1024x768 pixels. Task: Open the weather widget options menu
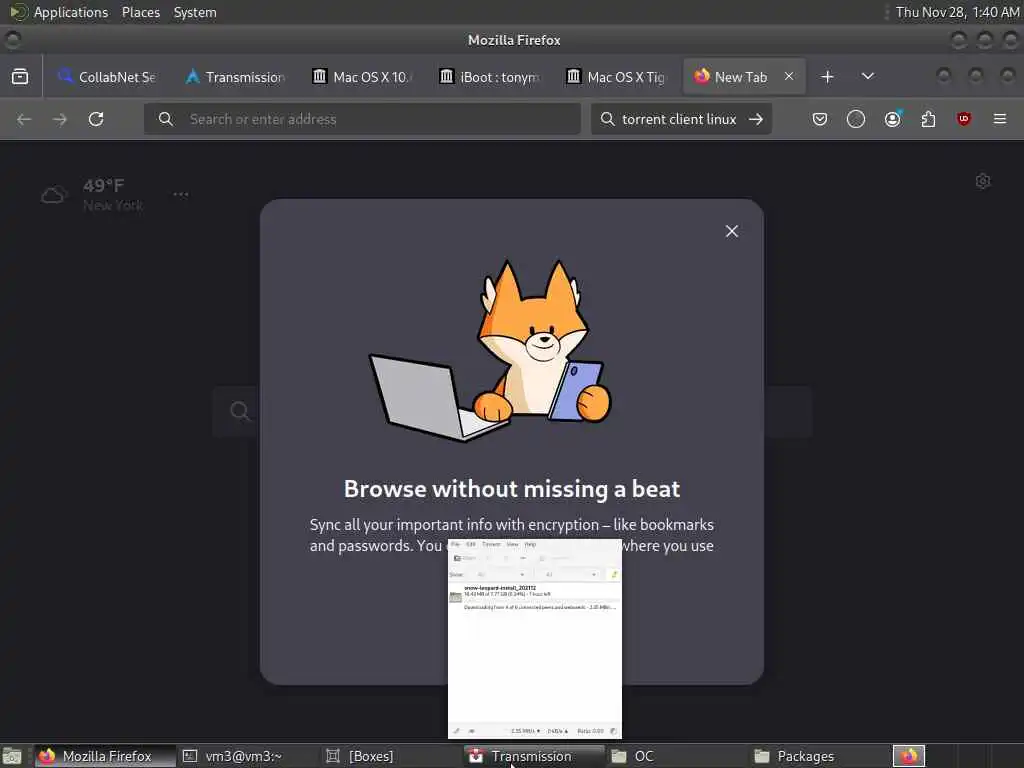click(x=181, y=194)
